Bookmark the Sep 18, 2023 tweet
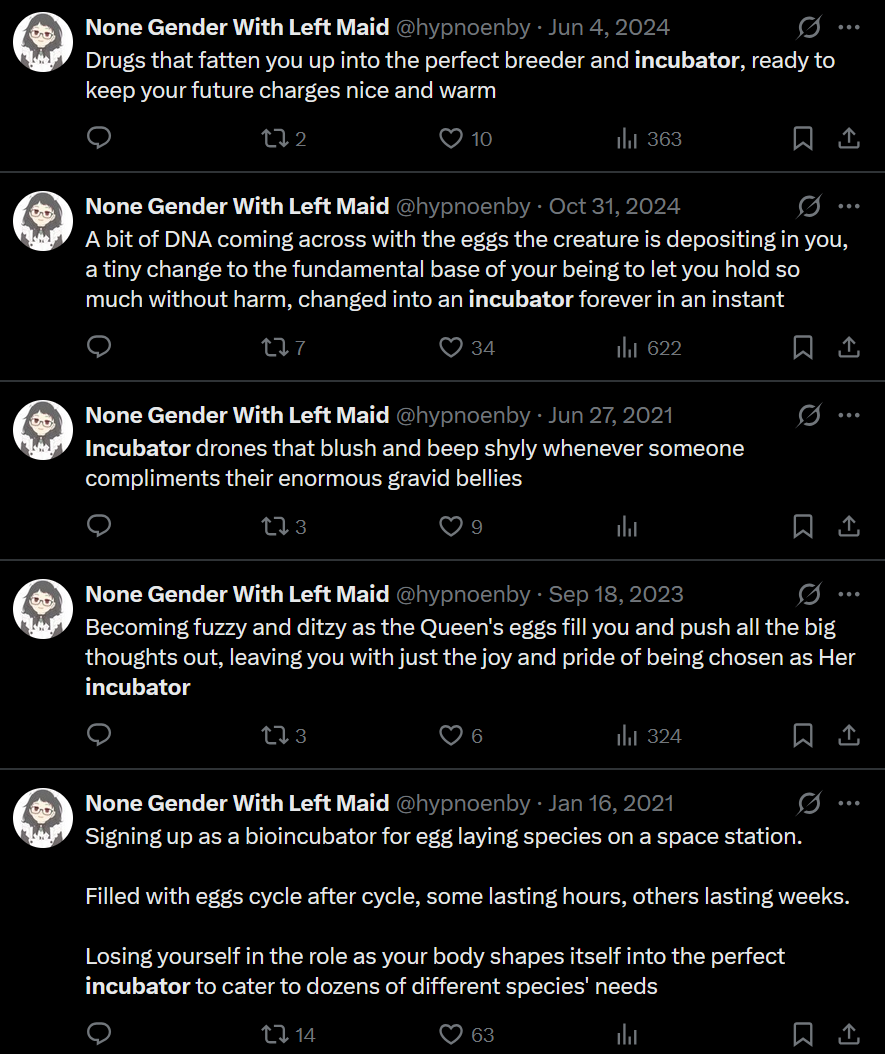The image size is (885, 1054). (802, 736)
